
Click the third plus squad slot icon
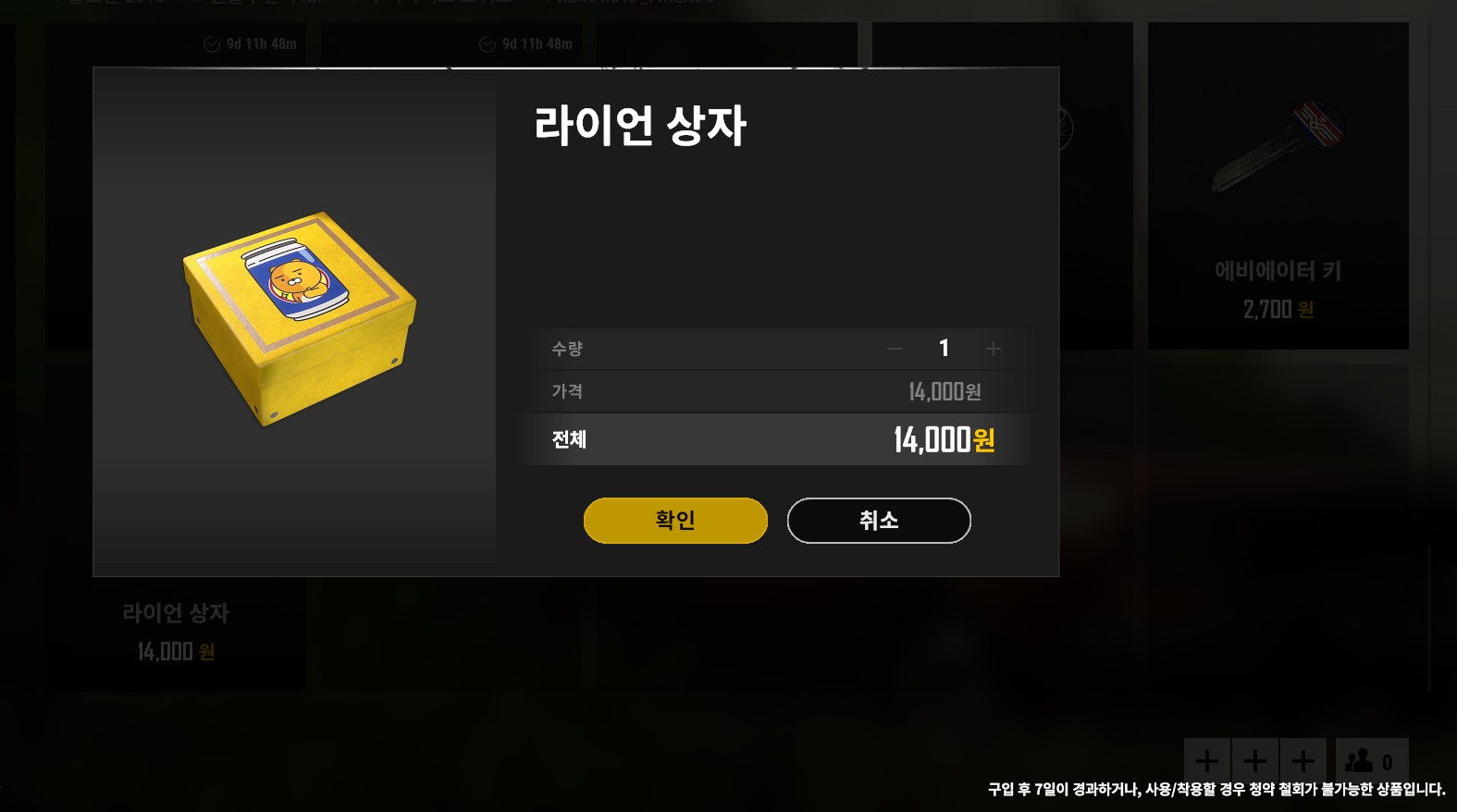pyautogui.click(x=1303, y=761)
